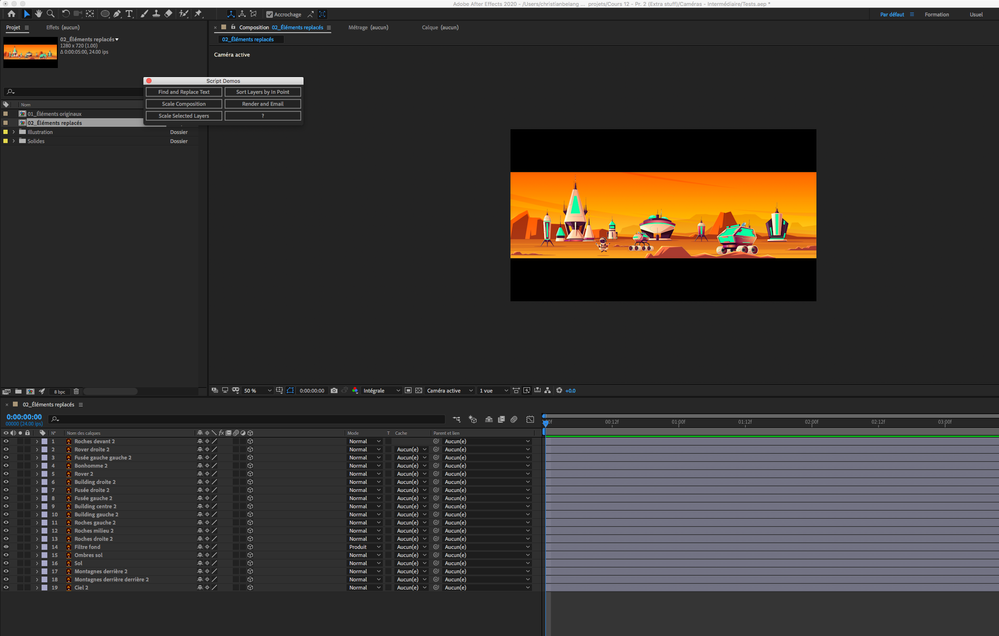Click the Render and Email button

point(262,103)
